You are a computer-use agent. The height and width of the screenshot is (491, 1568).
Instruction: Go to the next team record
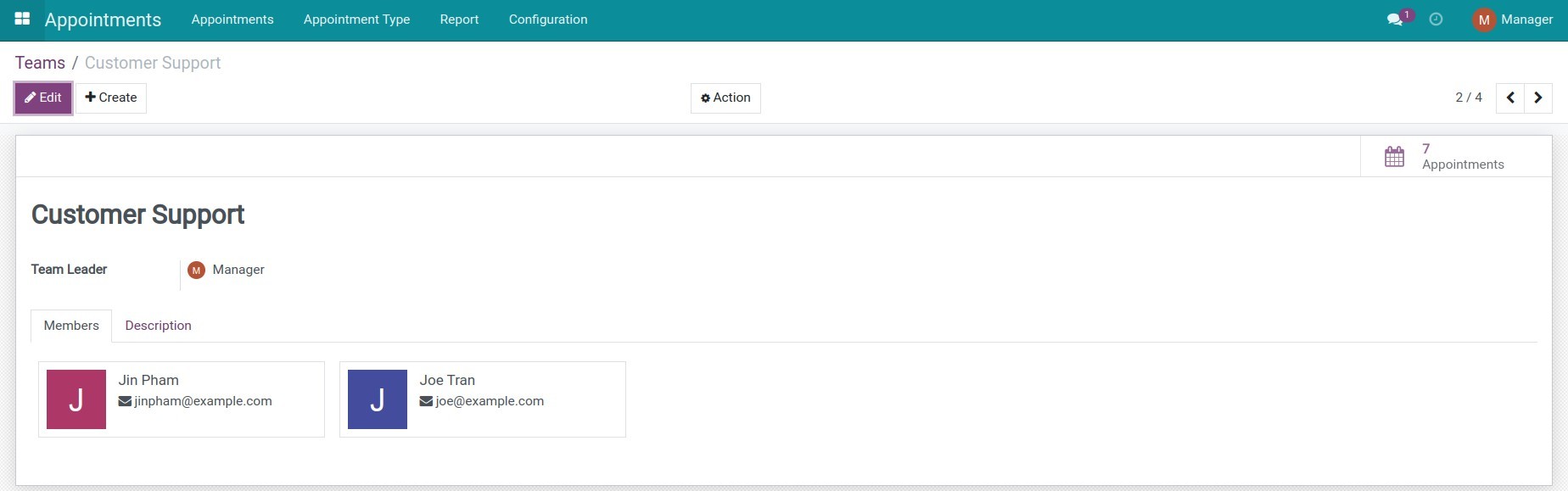click(1537, 98)
